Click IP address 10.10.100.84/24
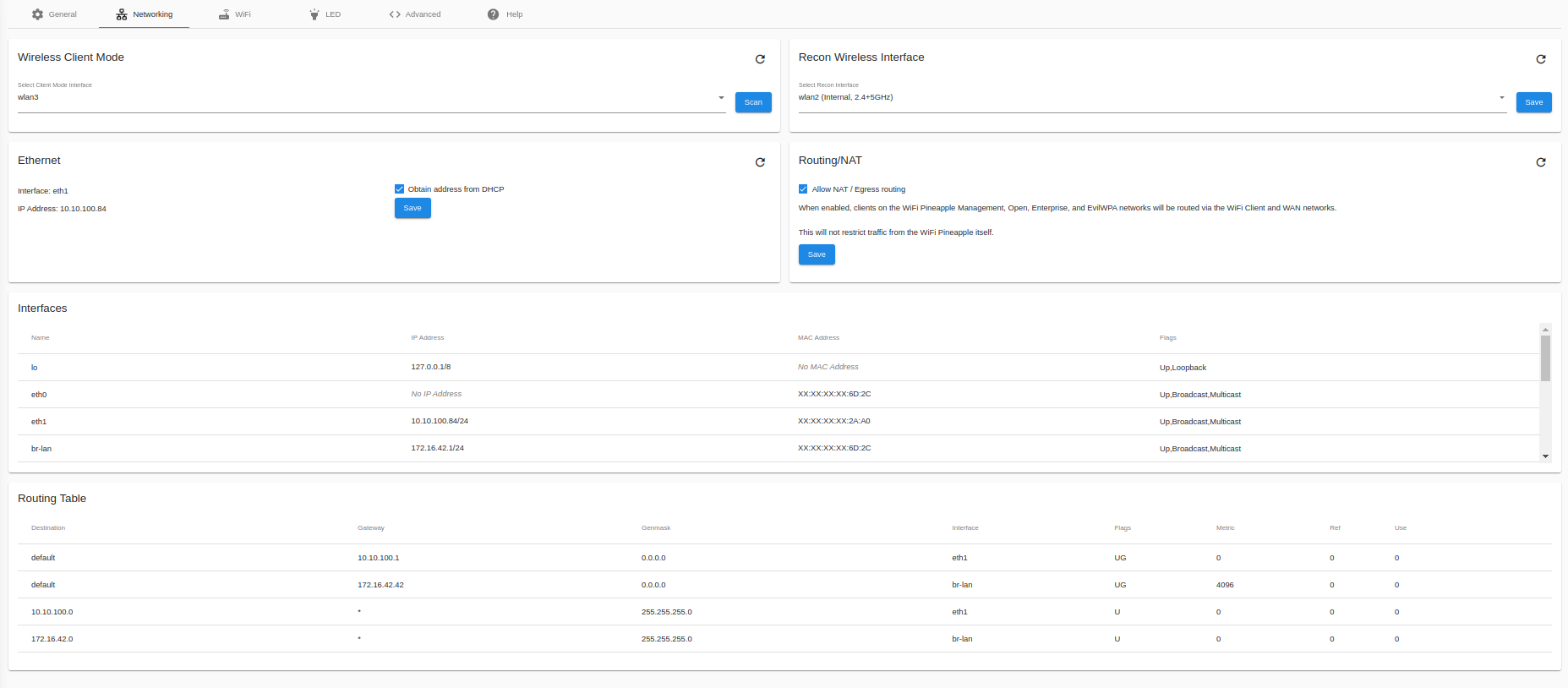Screen dimensions: 1568x688 (440, 421)
